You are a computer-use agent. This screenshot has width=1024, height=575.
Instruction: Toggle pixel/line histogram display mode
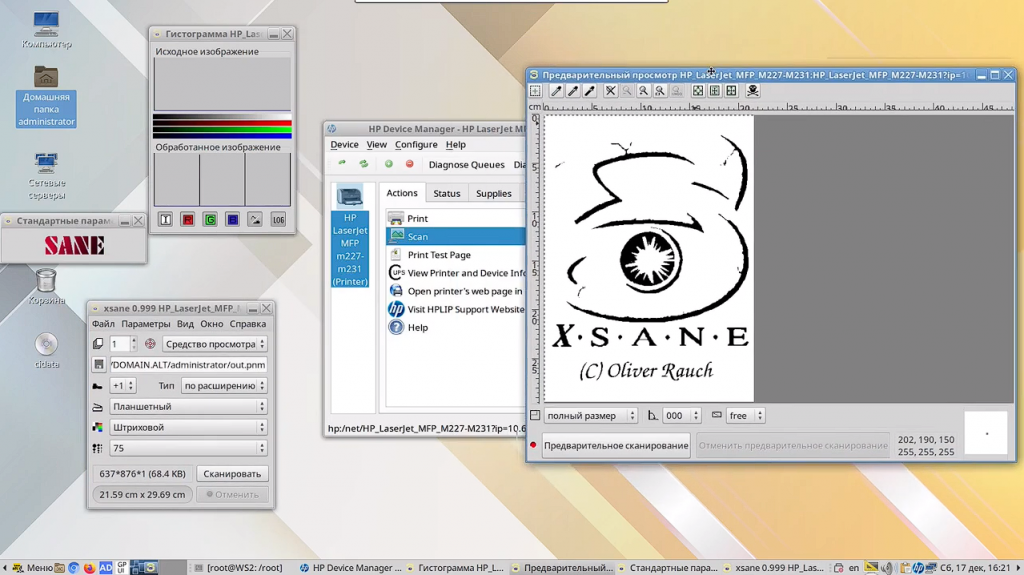(255, 220)
